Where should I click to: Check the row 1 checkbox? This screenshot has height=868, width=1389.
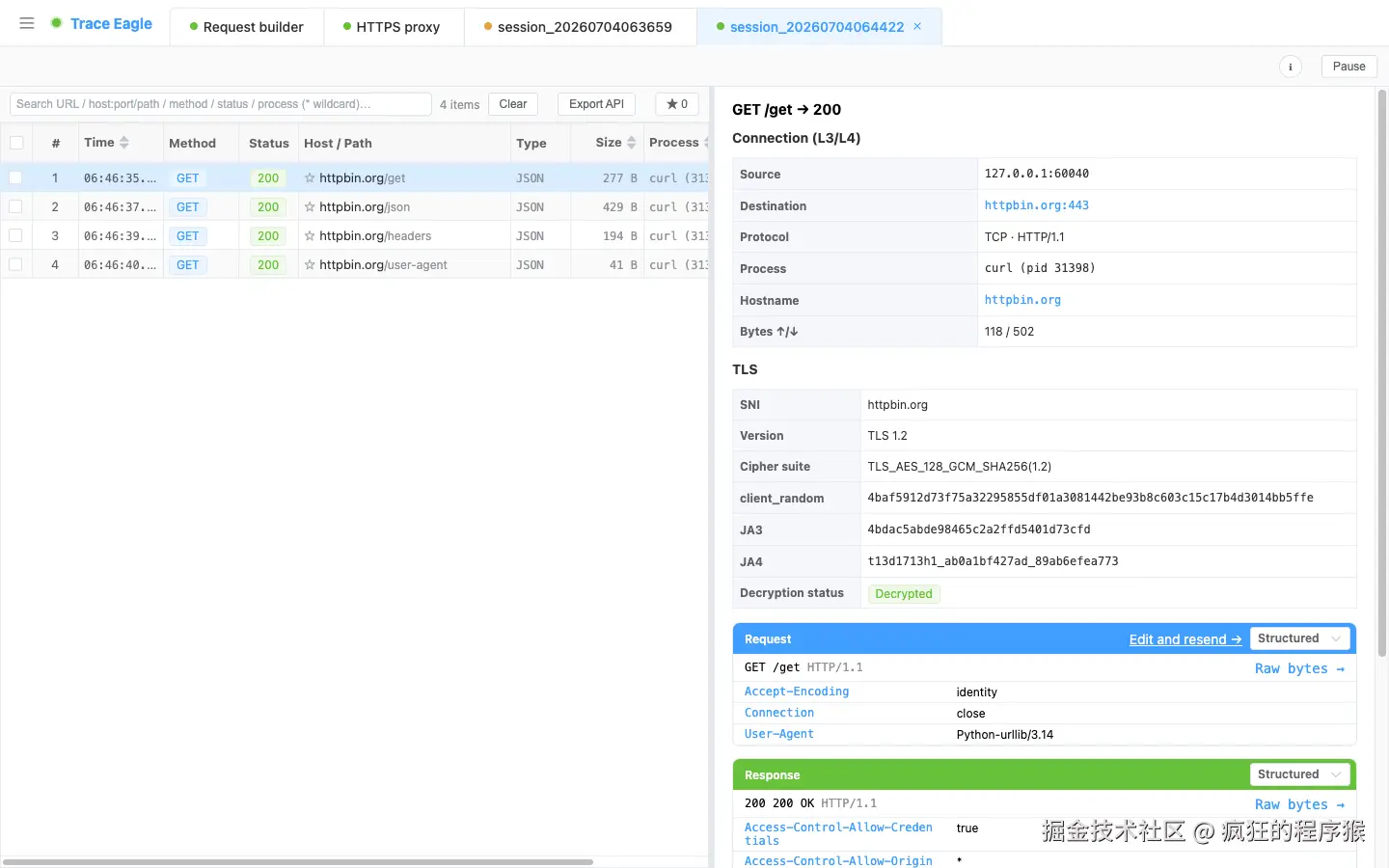pos(15,178)
